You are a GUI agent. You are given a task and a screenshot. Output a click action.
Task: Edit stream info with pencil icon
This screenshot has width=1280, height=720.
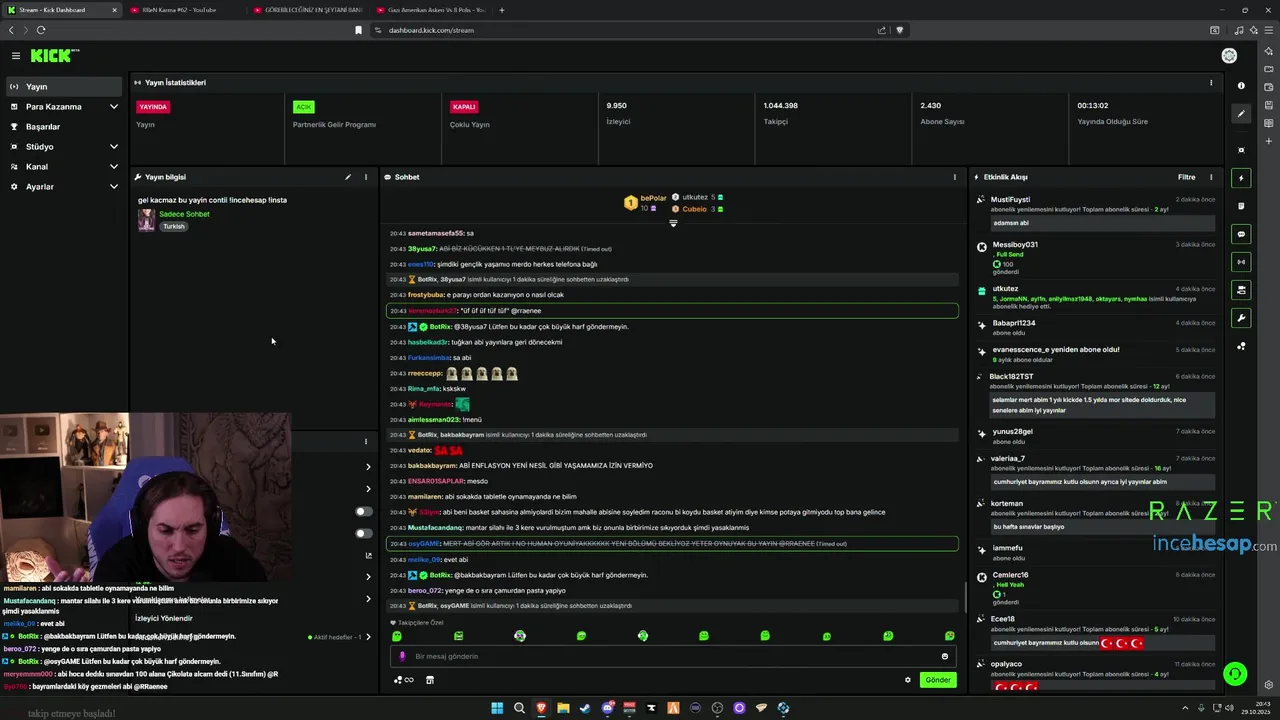348,177
